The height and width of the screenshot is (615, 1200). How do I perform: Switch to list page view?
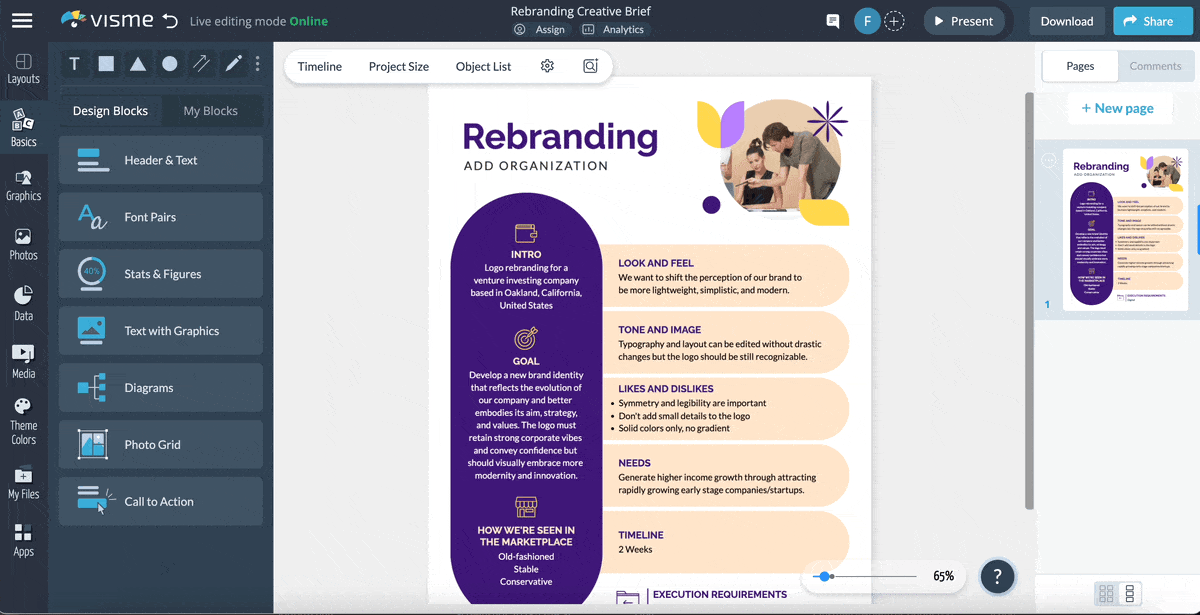click(1131, 593)
